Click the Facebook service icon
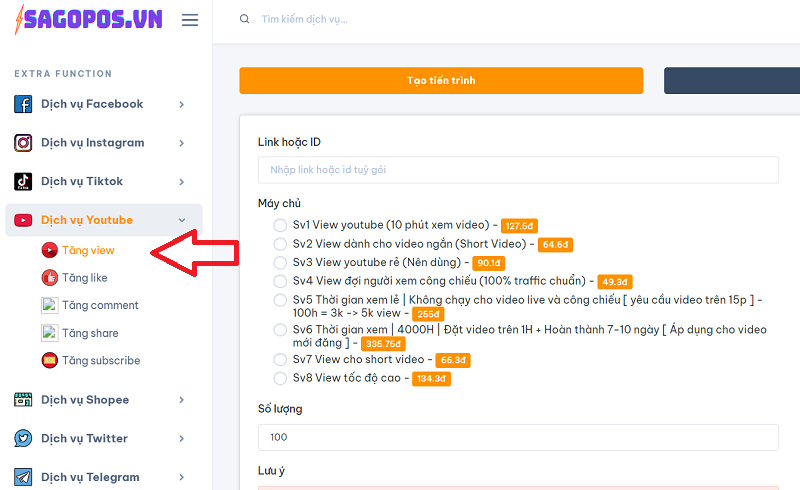The image size is (800, 490). [23, 104]
